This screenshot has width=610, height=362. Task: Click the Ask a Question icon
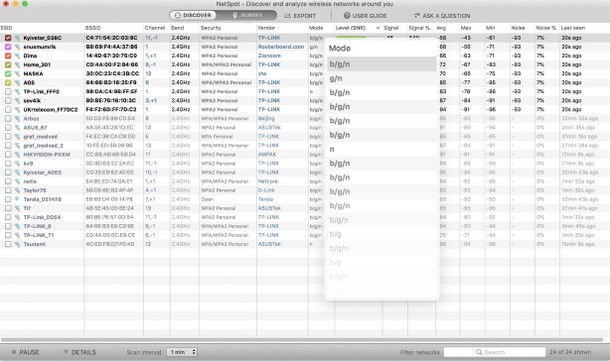point(417,15)
